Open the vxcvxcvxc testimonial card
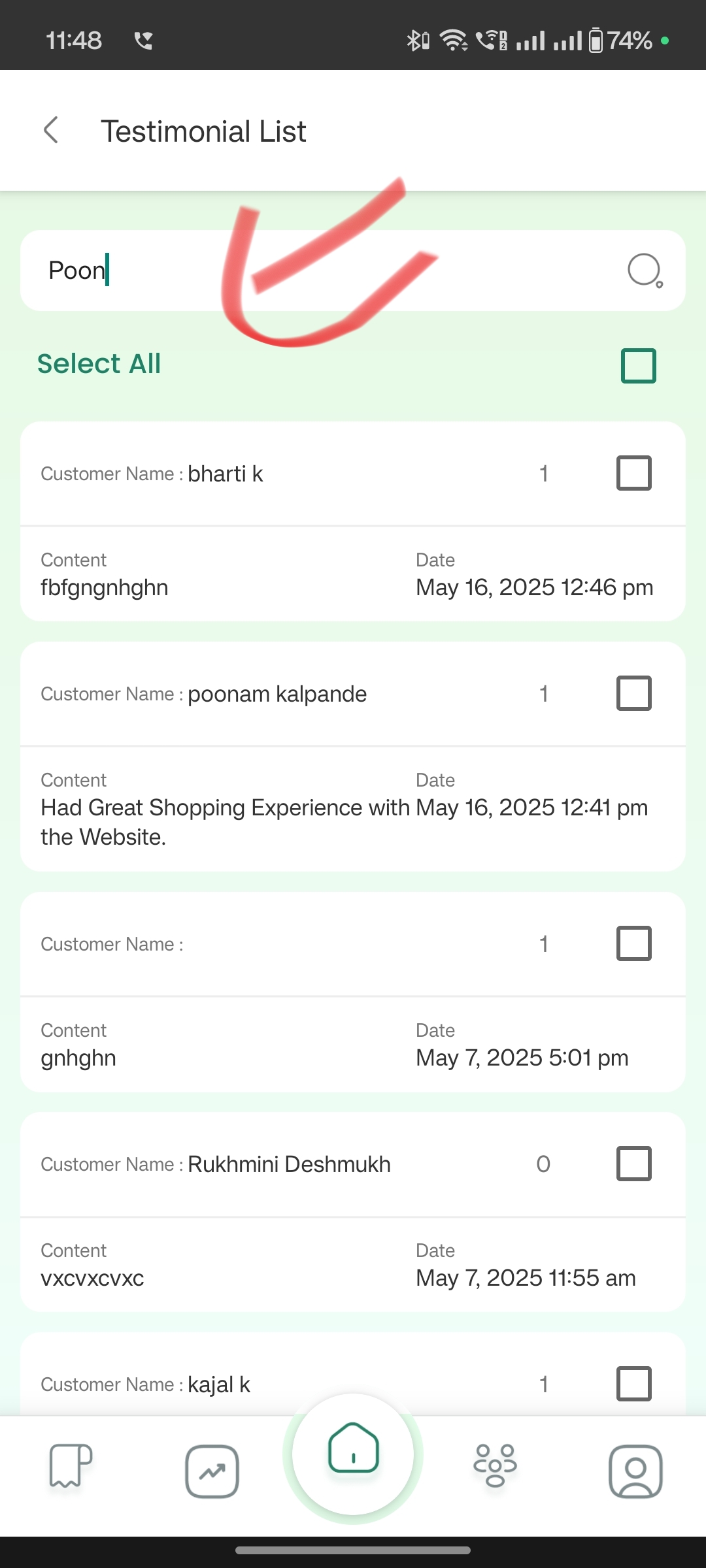This screenshot has height=1568, width=706. pyautogui.click(x=353, y=1212)
